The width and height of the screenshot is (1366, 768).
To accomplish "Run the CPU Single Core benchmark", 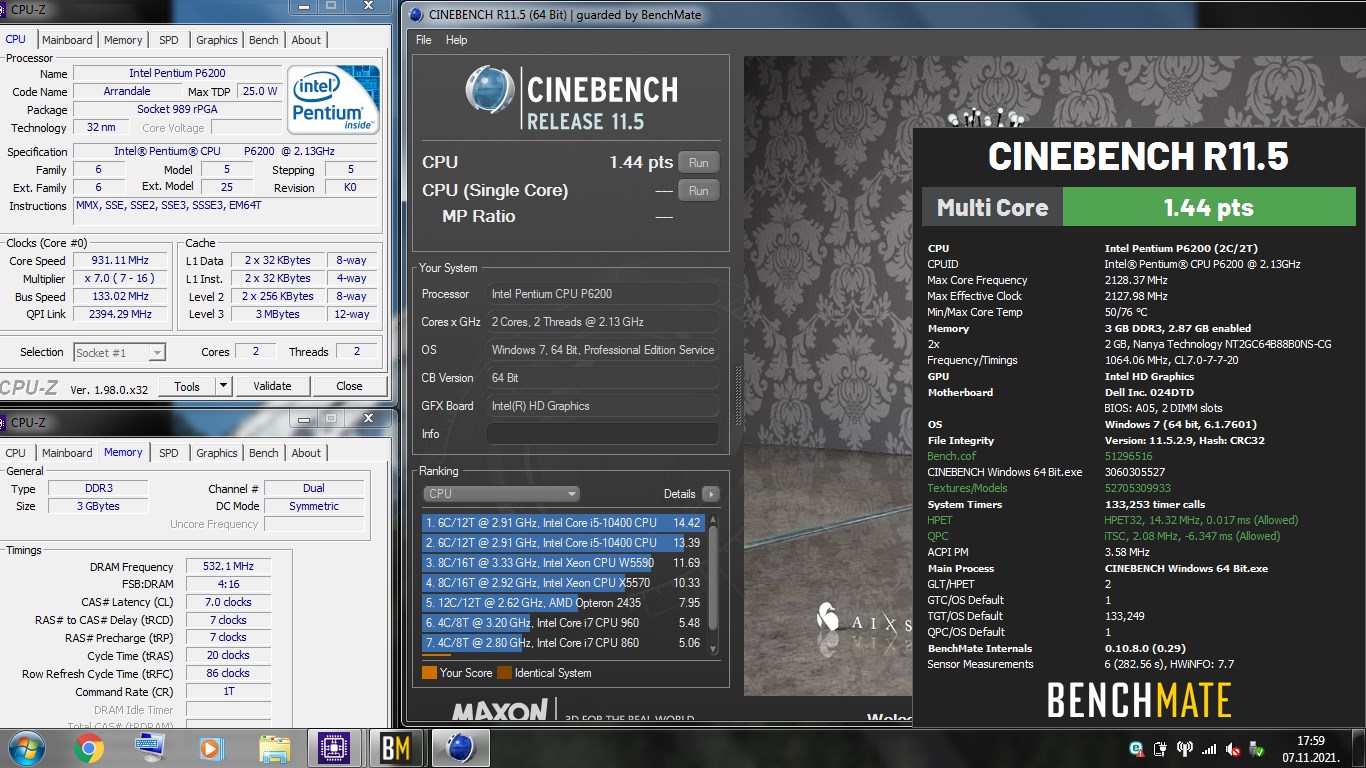I will [x=699, y=190].
